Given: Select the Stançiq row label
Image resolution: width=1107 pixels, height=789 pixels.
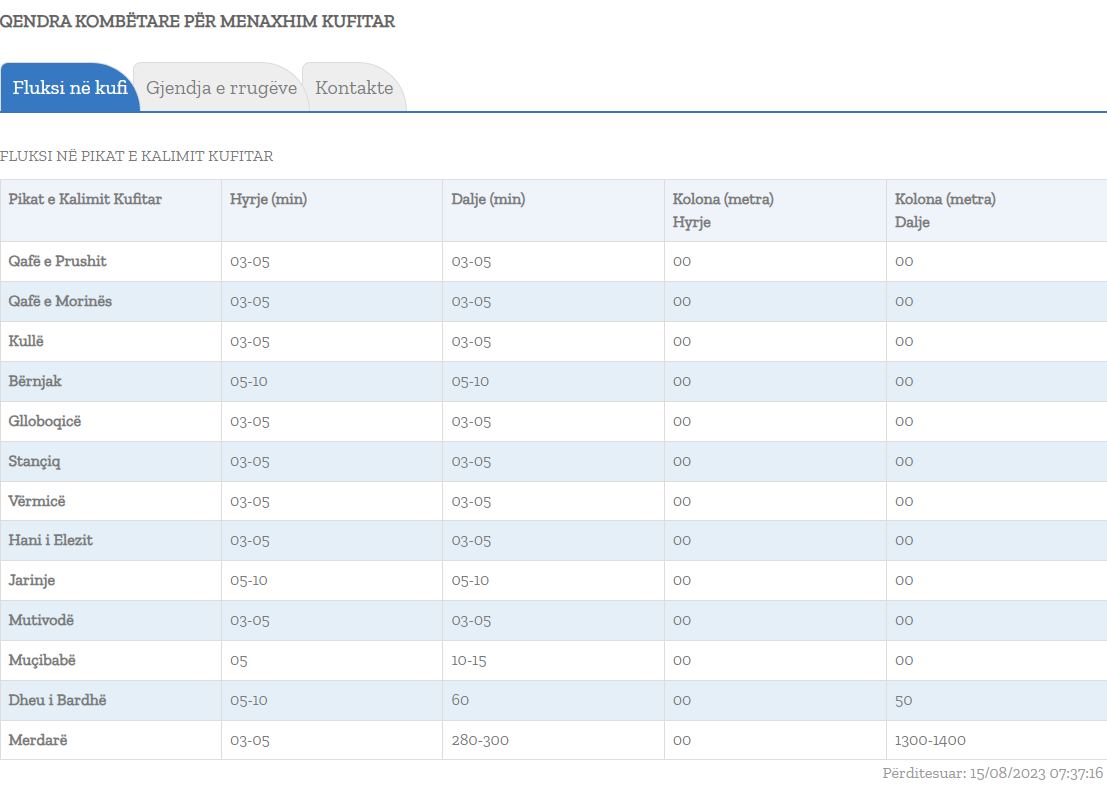Looking at the screenshot, I should coord(35,461).
